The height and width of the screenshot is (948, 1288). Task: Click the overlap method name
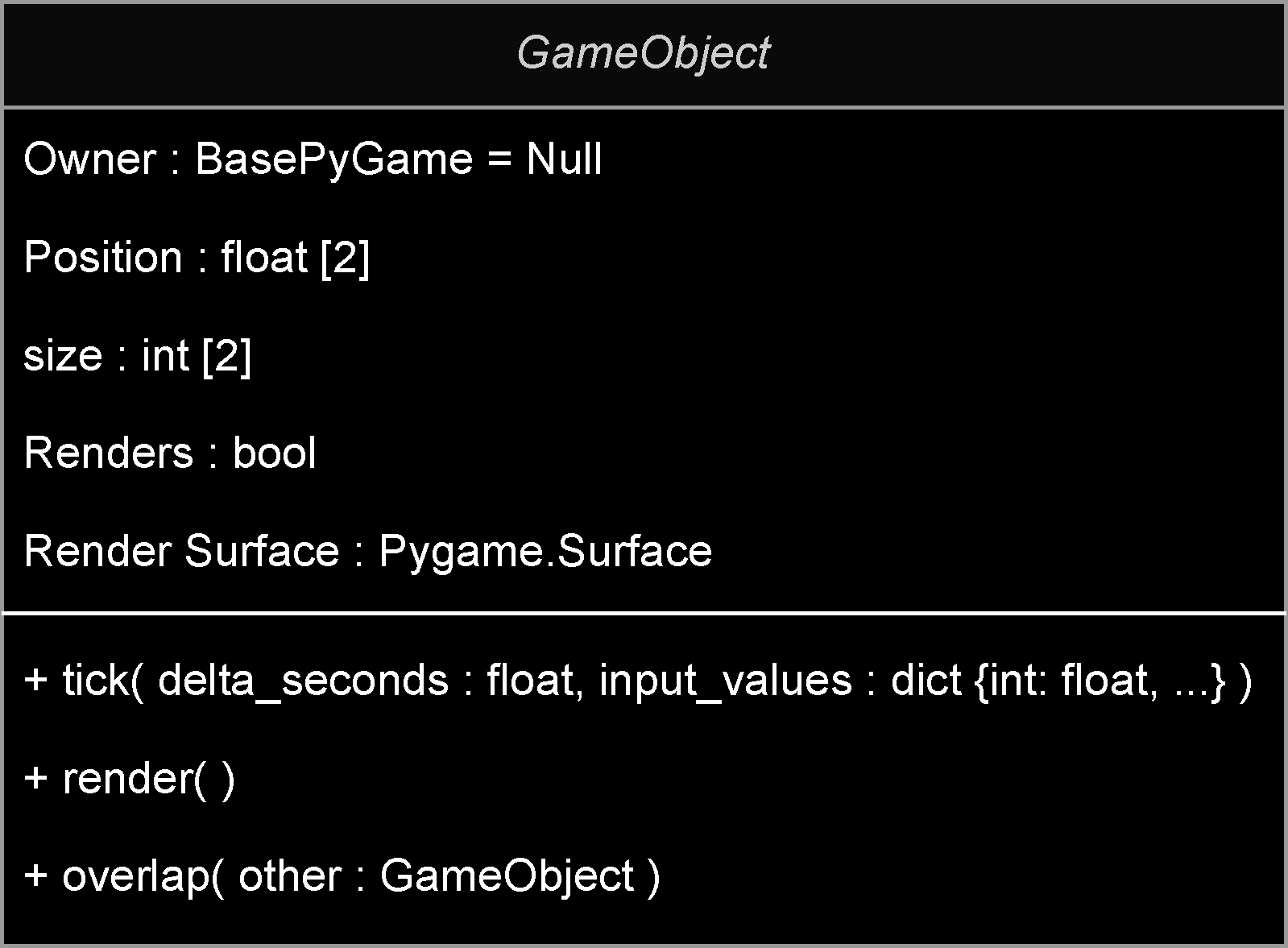(x=135, y=876)
